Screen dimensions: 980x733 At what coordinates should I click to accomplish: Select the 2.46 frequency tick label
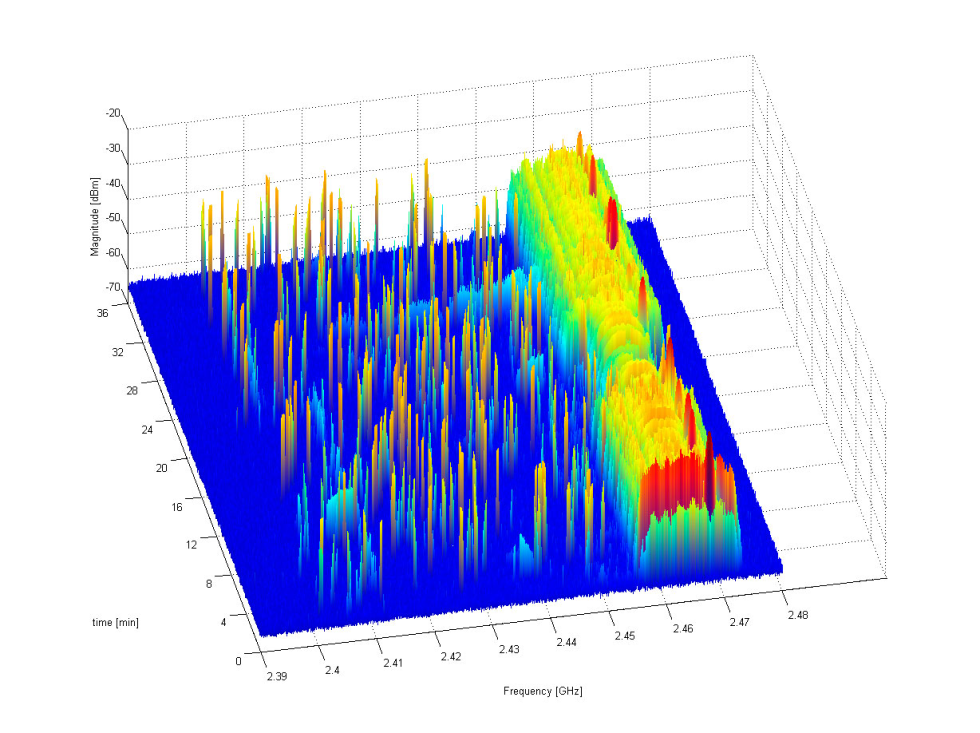click(x=683, y=629)
